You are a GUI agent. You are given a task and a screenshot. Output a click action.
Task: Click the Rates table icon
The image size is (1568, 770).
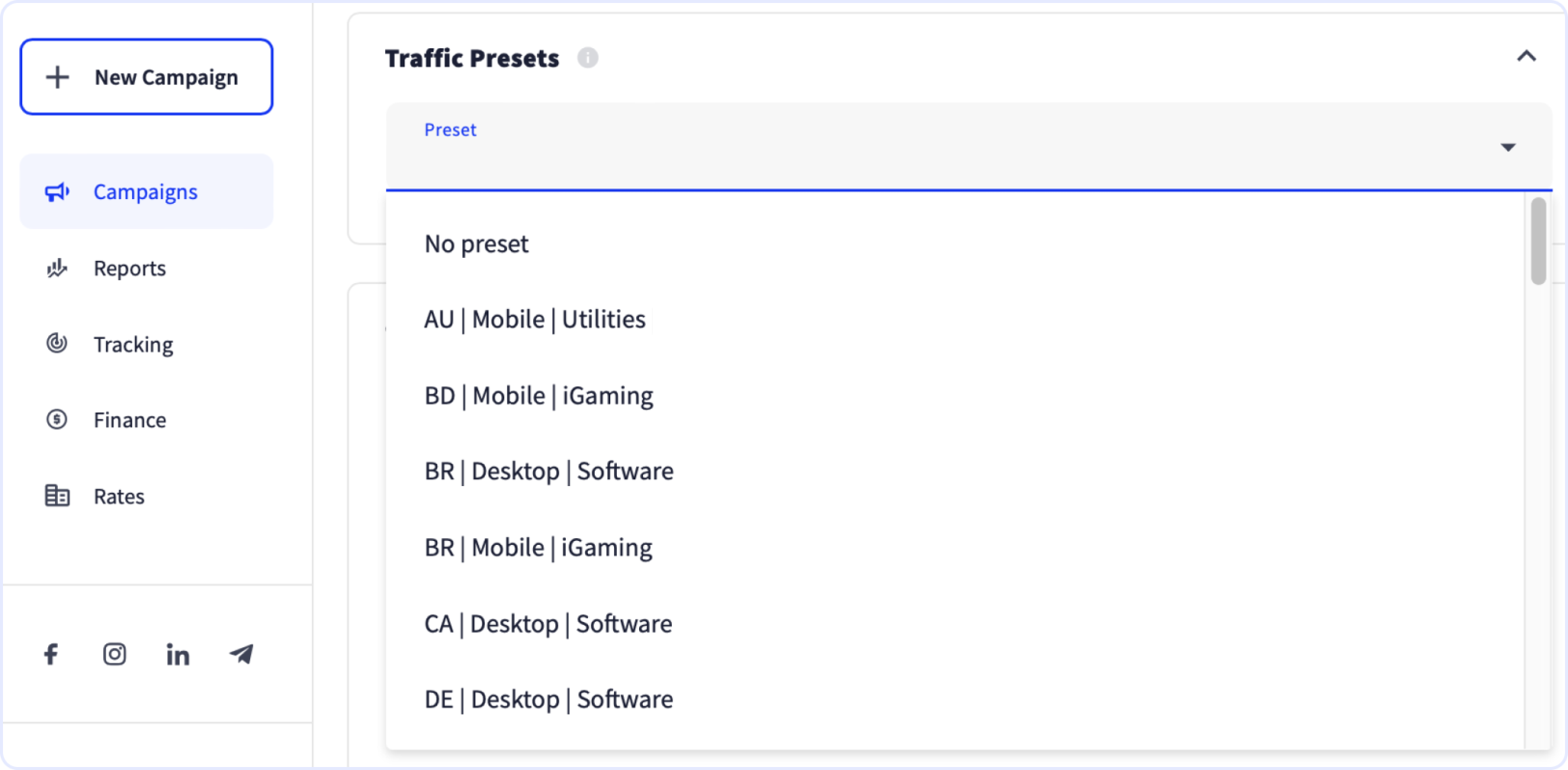pos(57,496)
